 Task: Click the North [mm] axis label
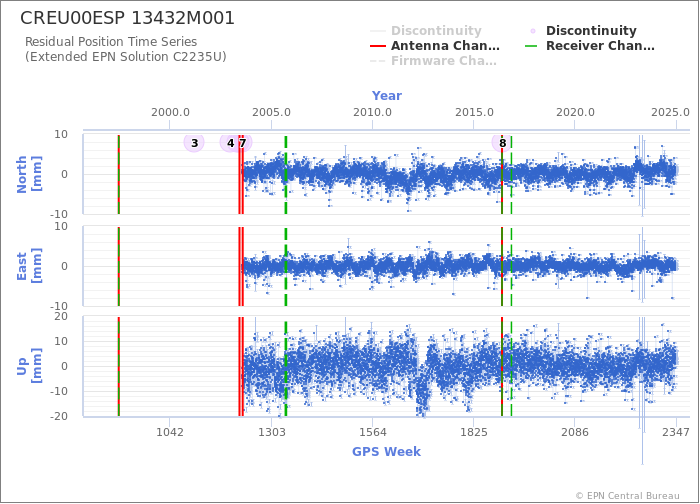click(29, 174)
